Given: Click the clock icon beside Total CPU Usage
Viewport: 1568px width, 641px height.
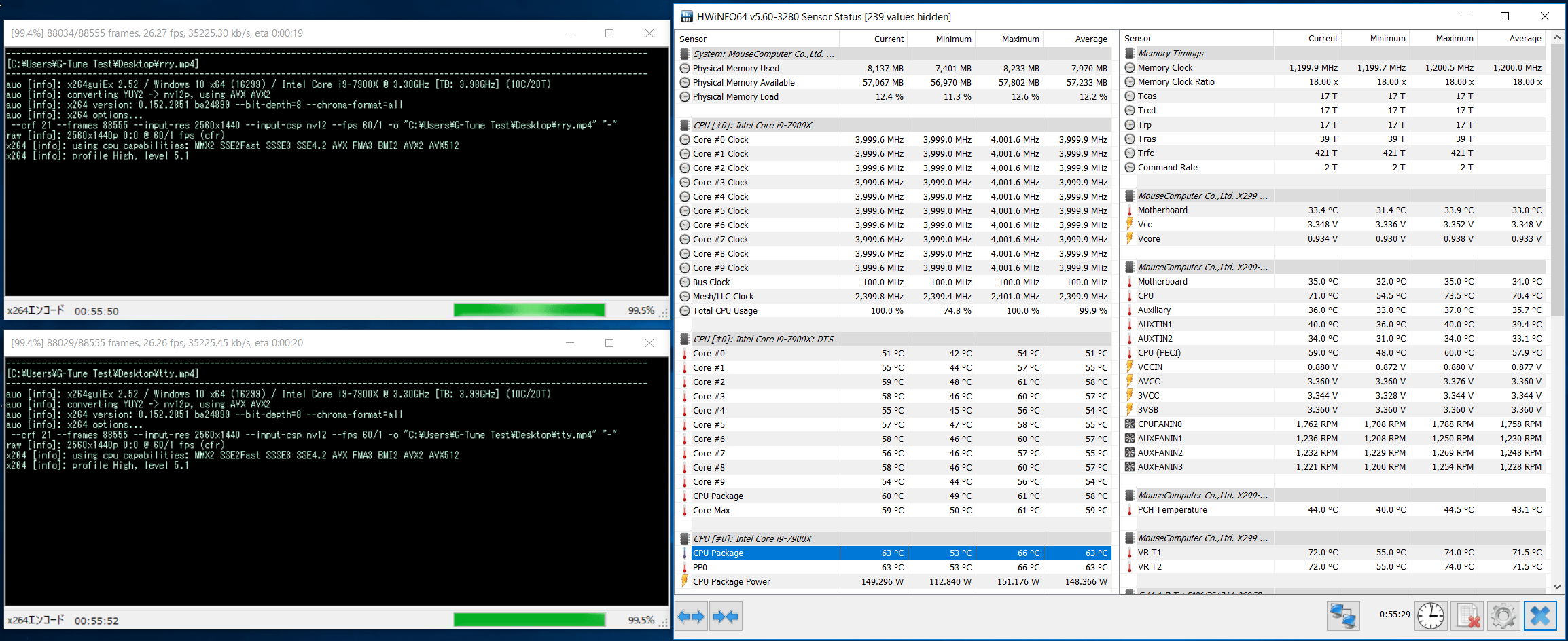Looking at the screenshot, I should coord(685,311).
